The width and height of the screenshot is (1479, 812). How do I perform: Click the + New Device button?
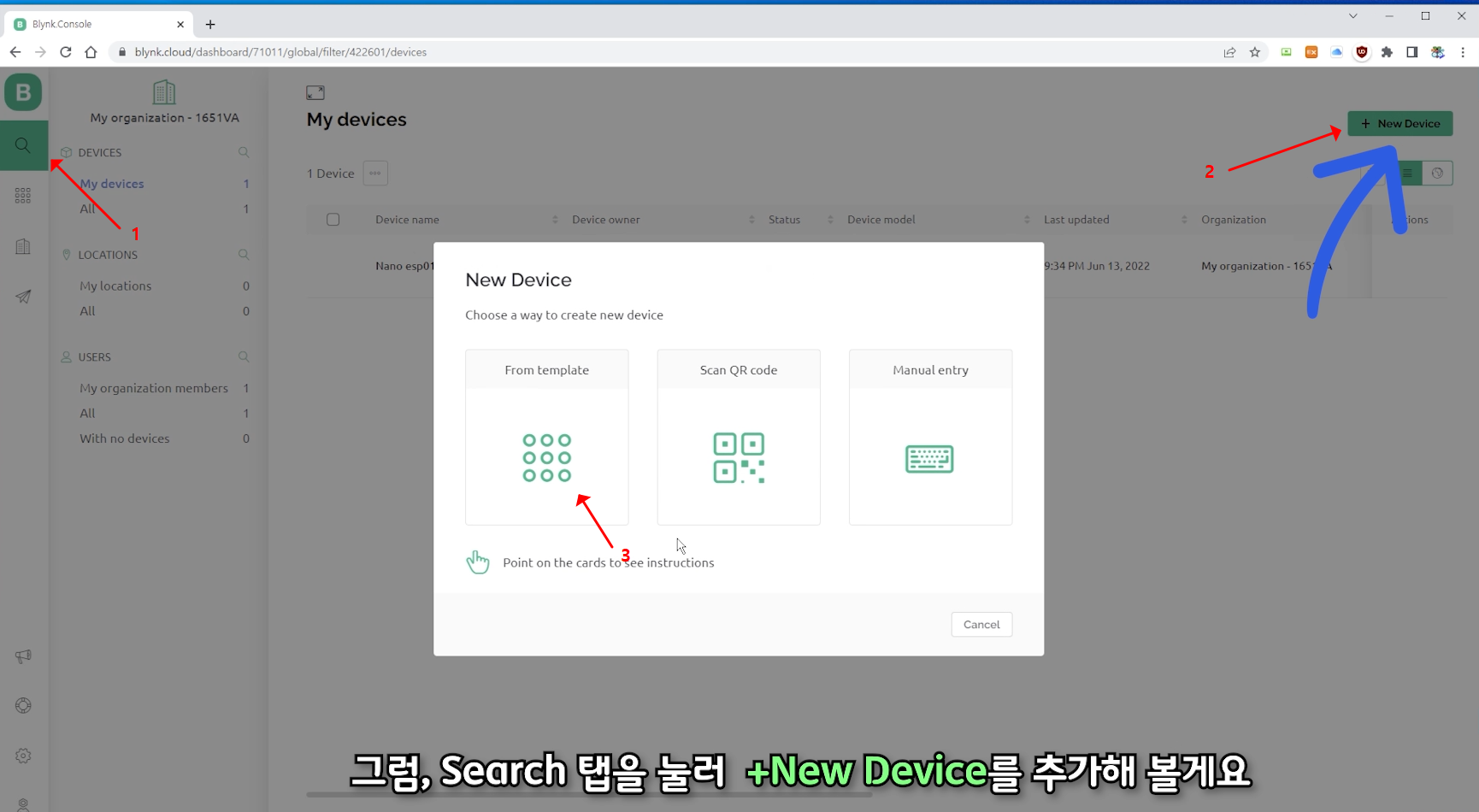1400,124
